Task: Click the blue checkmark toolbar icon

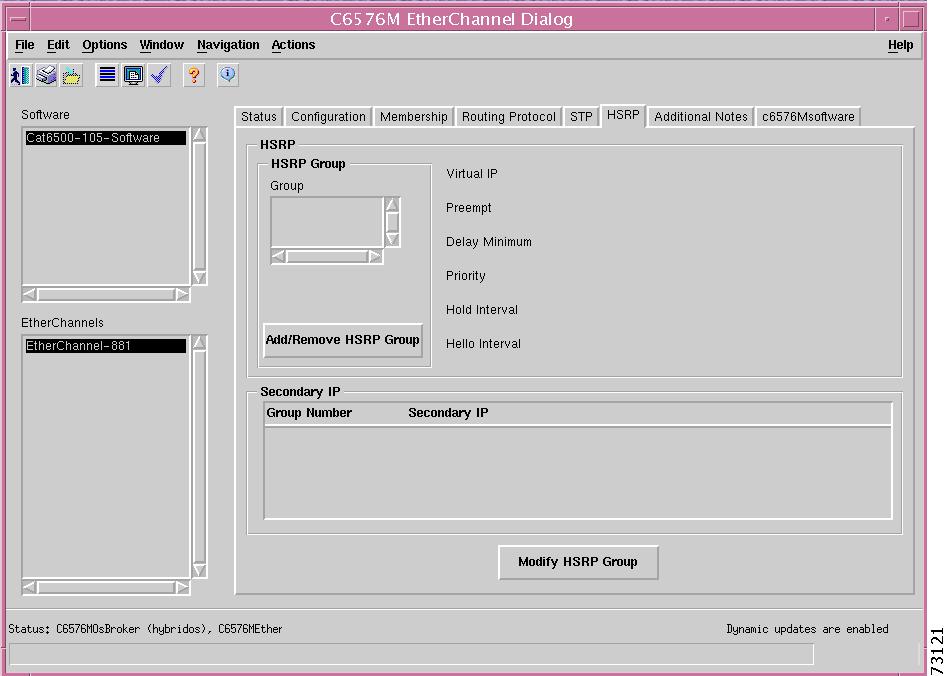Action: (x=159, y=76)
